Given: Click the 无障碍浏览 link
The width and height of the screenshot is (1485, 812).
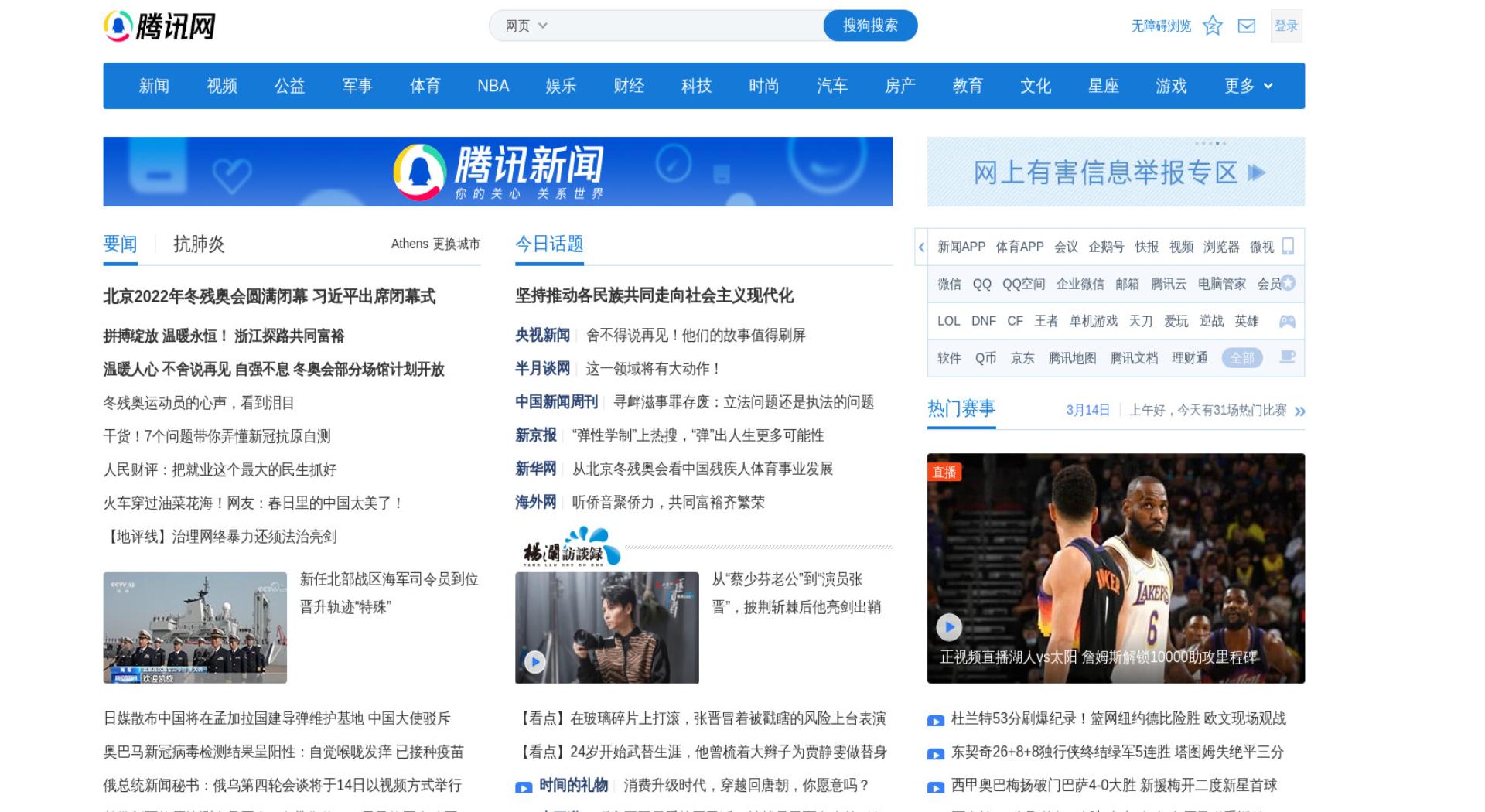Looking at the screenshot, I should pyautogui.click(x=1161, y=26).
